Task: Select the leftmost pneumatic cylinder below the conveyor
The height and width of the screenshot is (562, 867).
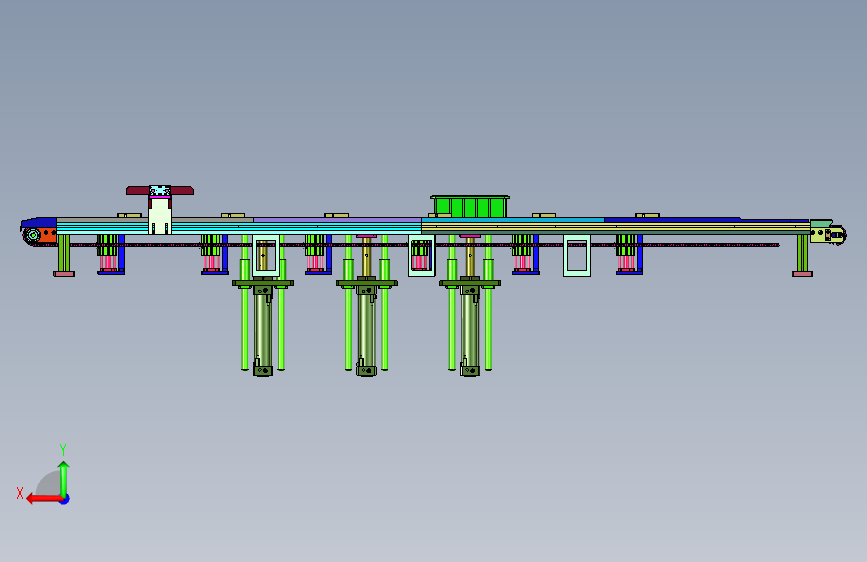Action: 263,330
